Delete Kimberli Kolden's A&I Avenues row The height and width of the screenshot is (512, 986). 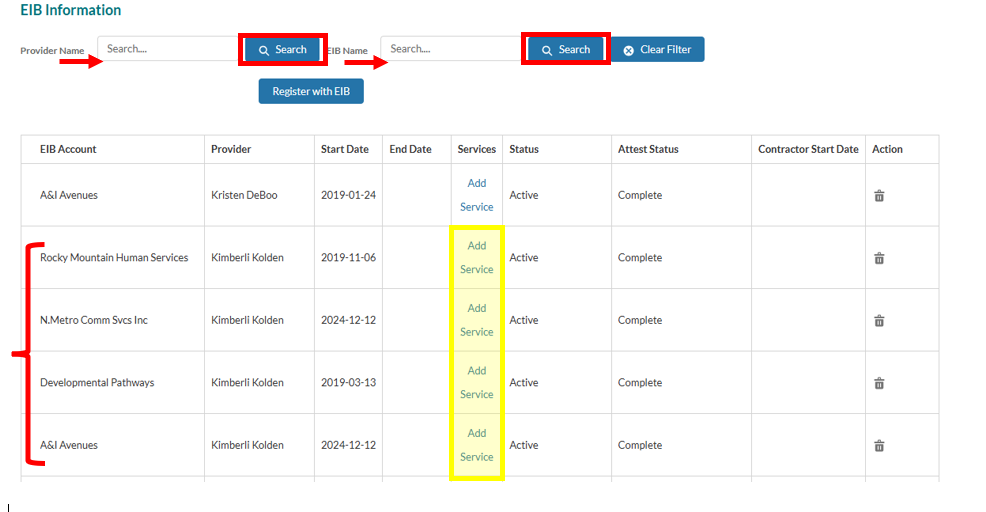[x=879, y=445]
